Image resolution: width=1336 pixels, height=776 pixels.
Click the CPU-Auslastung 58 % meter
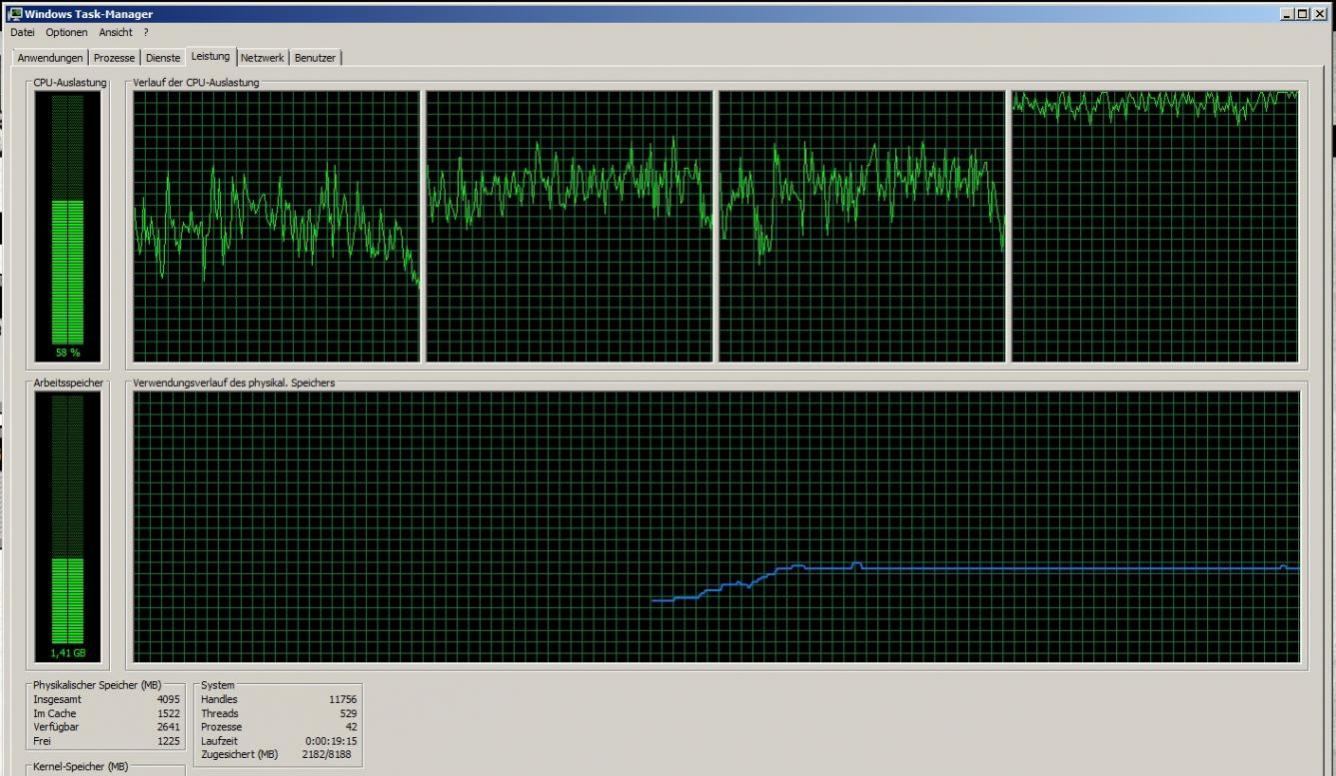pyautogui.click(x=68, y=226)
